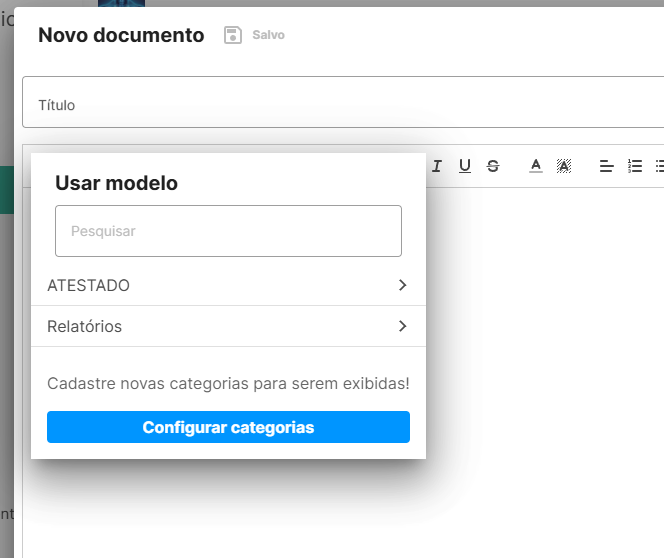Focus the Pesquisar search field
Image resolution: width=664 pixels, height=558 pixels.
click(228, 231)
